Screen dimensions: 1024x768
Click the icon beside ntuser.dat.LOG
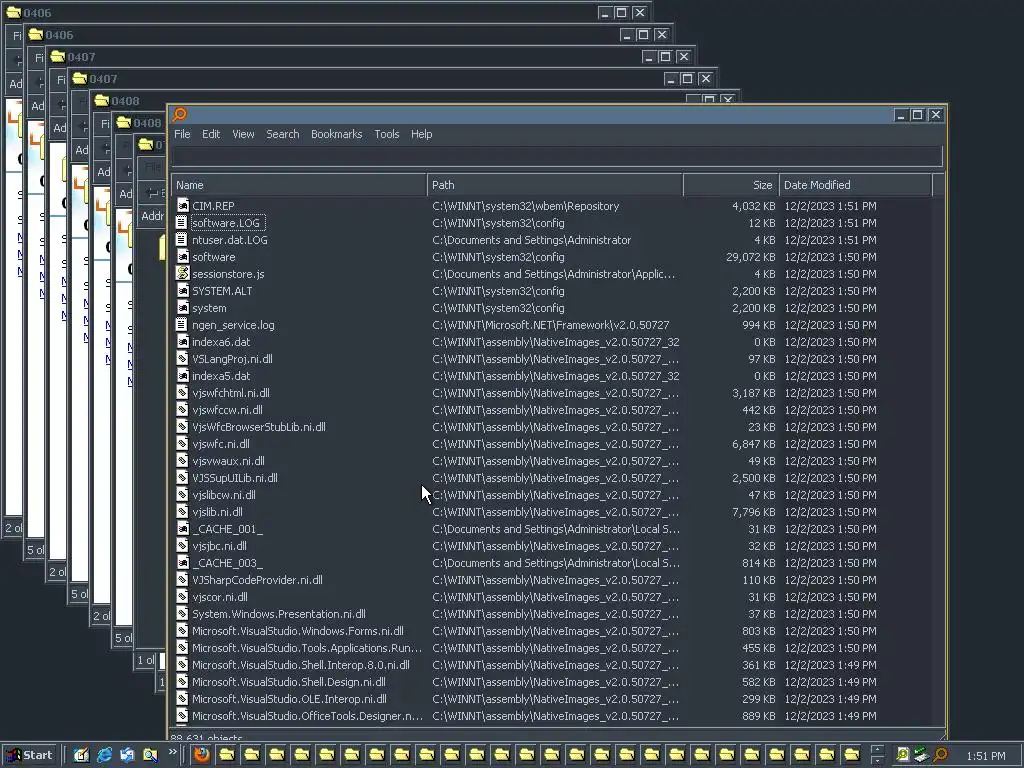183,240
